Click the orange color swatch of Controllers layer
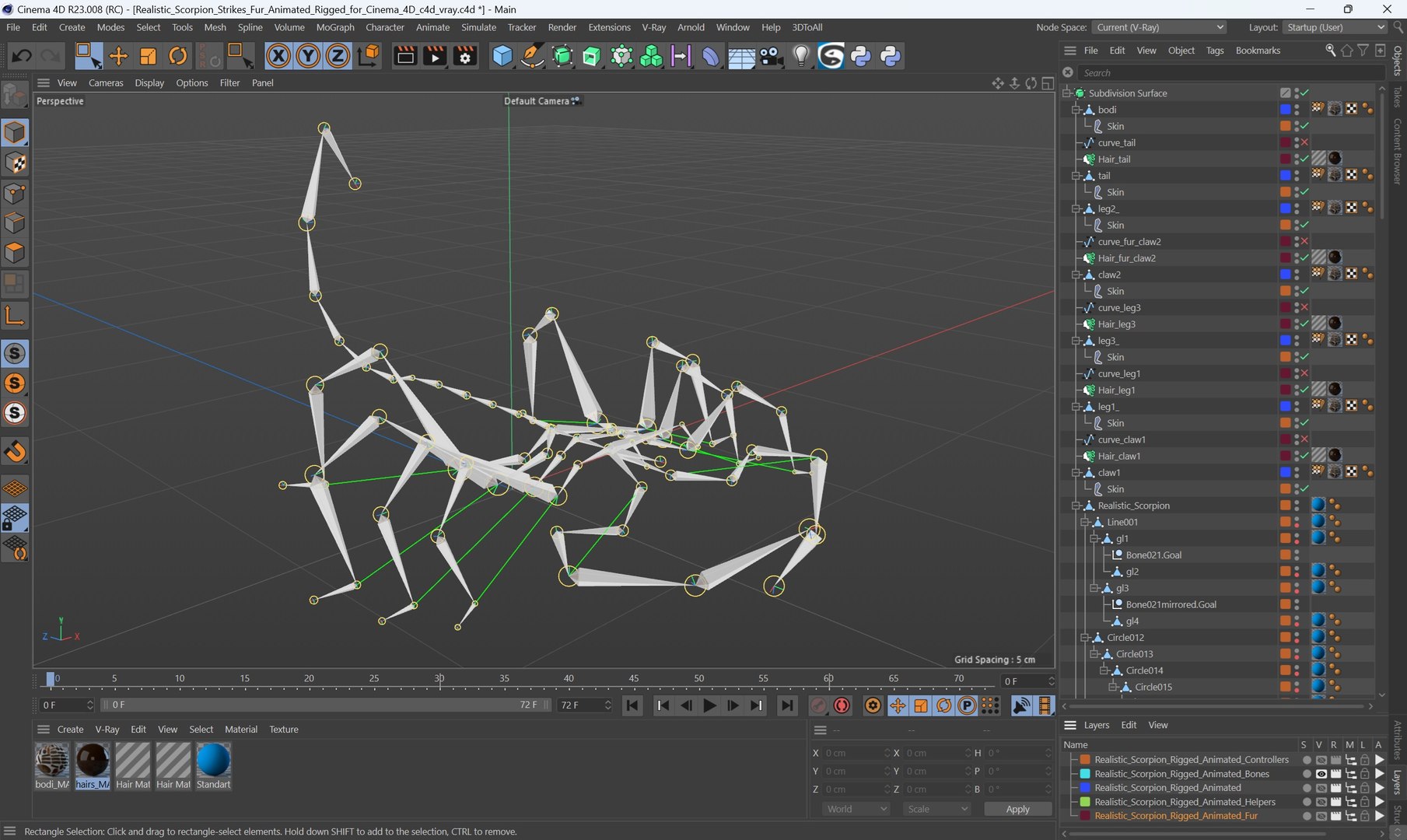 tap(1085, 760)
